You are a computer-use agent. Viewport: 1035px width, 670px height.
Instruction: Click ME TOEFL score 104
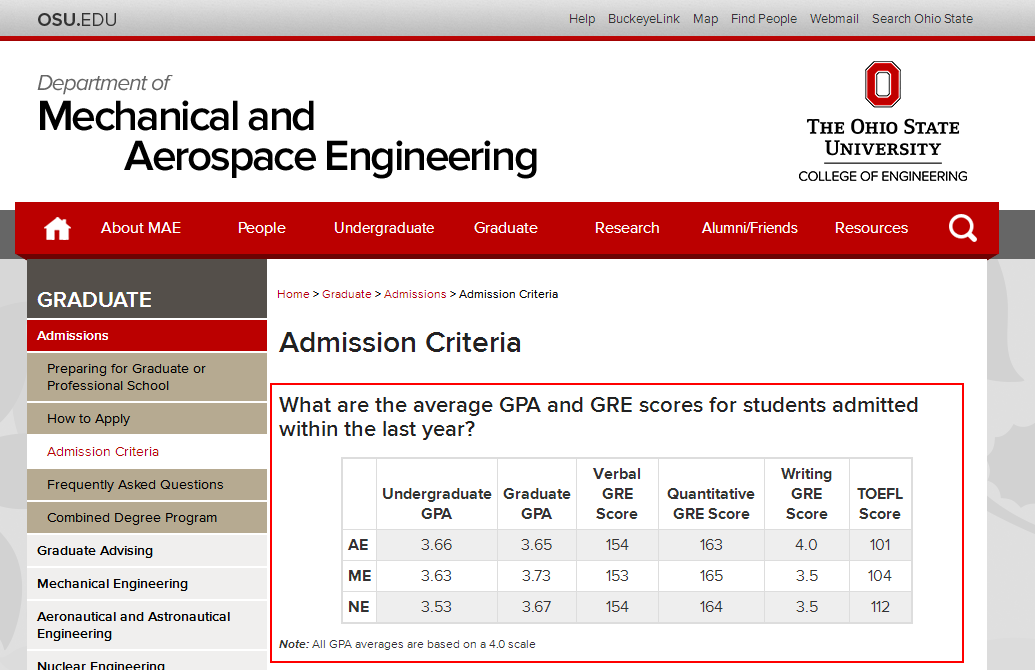tap(880, 576)
